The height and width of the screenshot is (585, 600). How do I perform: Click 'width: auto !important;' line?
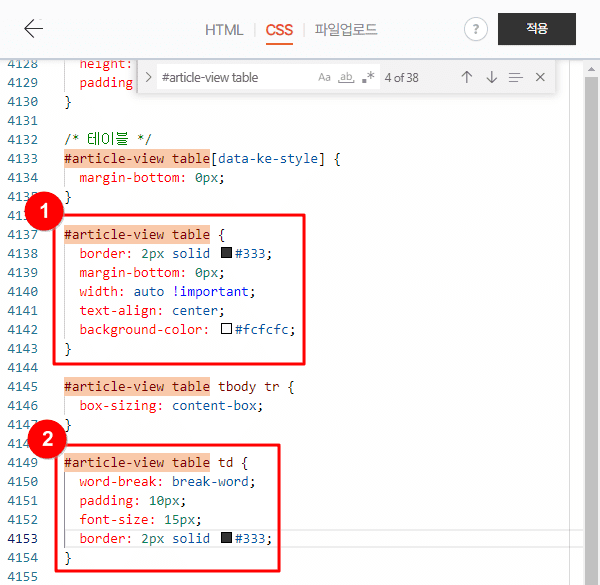click(167, 292)
